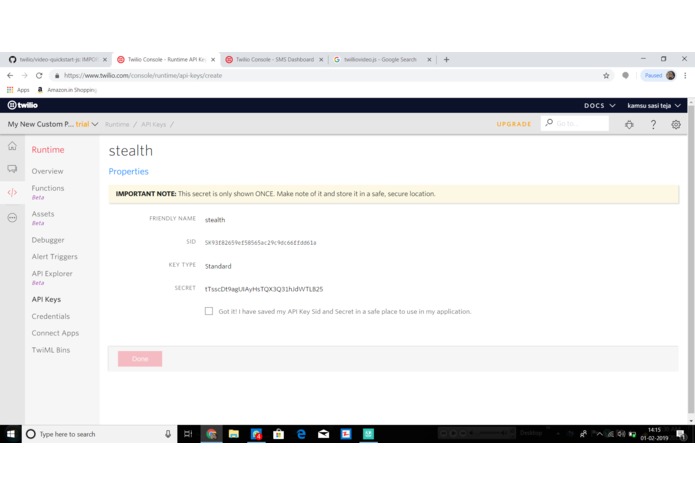The width and height of the screenshot is (695, 494).
Task: Open the Mail app from the taskbar
Action: [324, 434]
